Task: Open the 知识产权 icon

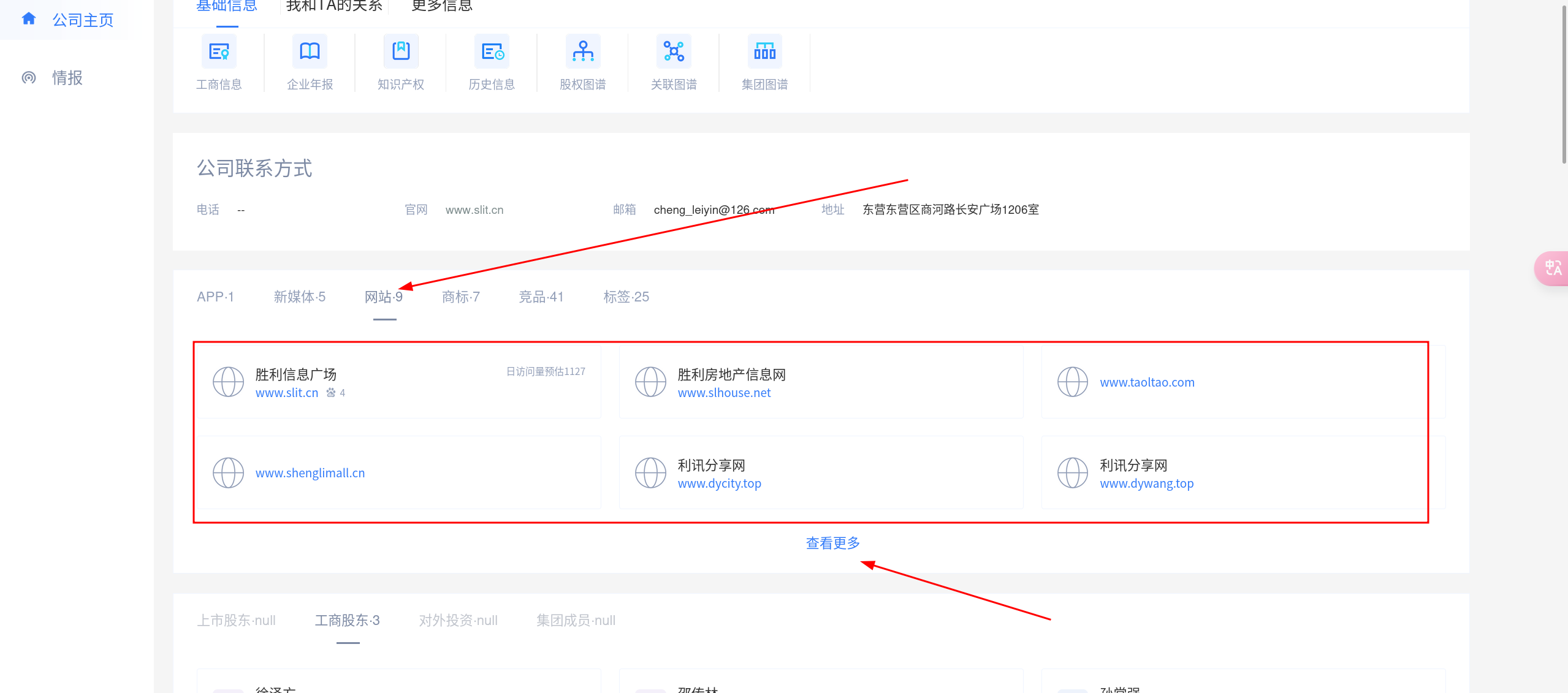Action: [401, 52]
